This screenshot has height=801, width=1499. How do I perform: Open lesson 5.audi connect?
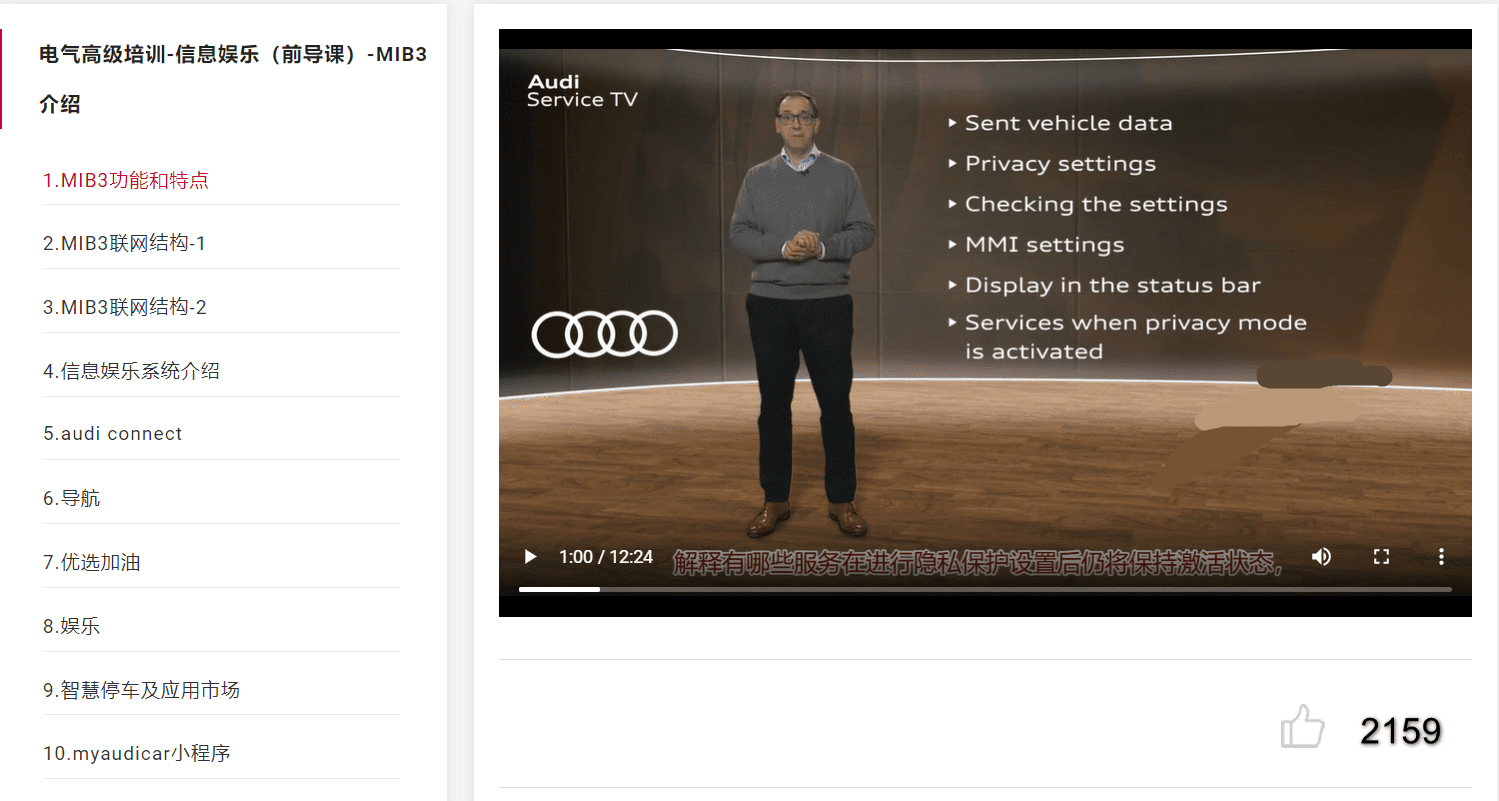coord(112,434)
